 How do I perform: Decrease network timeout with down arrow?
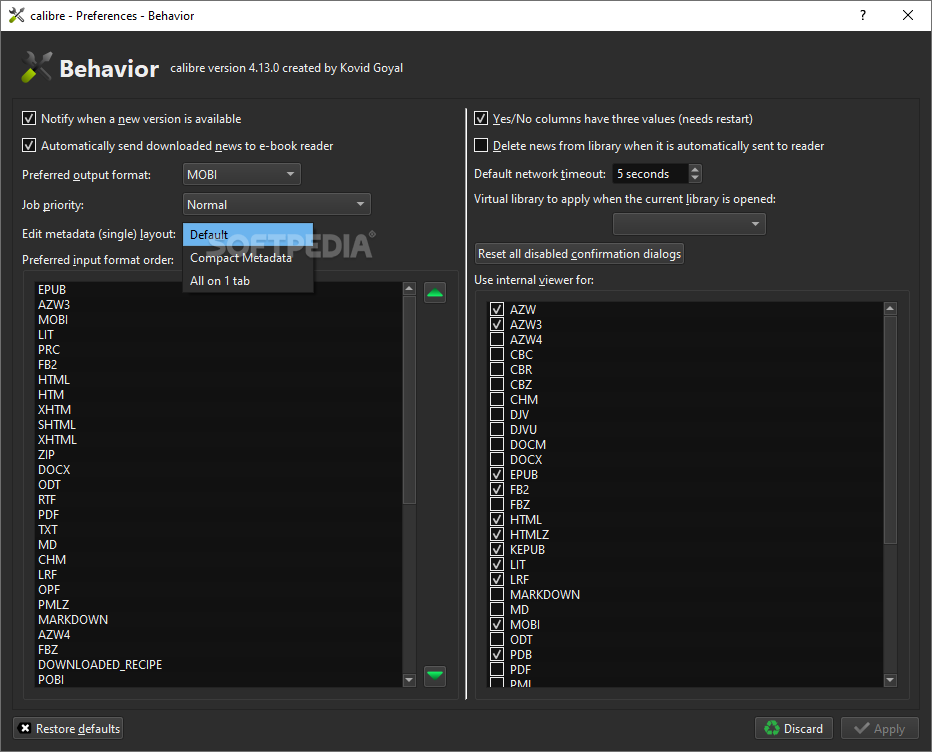695,178
